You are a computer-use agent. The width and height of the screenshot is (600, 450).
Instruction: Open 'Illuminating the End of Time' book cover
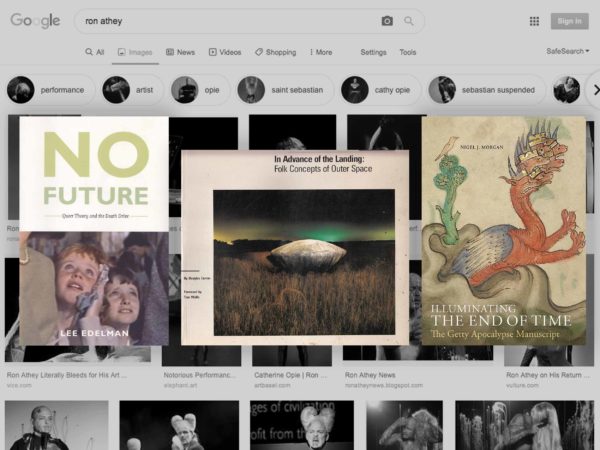coord(504,231)
